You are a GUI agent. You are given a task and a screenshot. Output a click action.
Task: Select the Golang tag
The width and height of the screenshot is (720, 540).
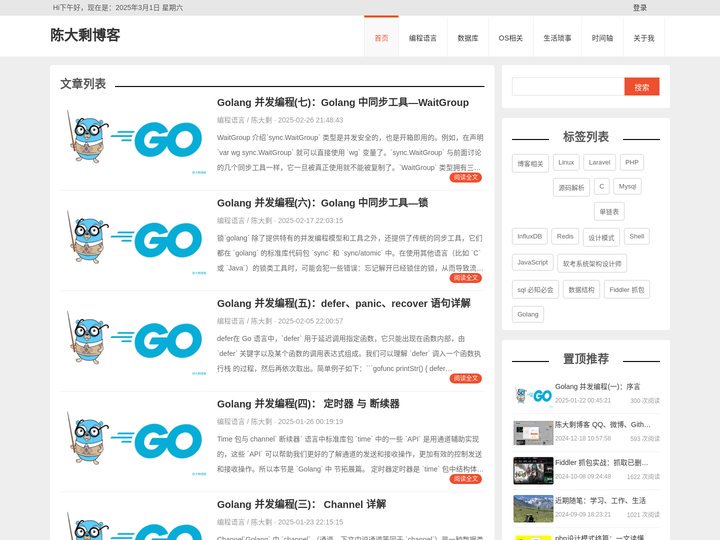pyautogui.click(x=528, y=315)
